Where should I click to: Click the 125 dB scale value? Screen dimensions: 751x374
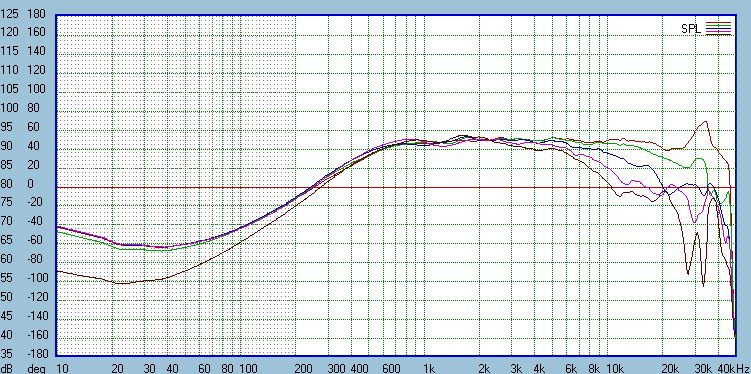tap(9, 14)
